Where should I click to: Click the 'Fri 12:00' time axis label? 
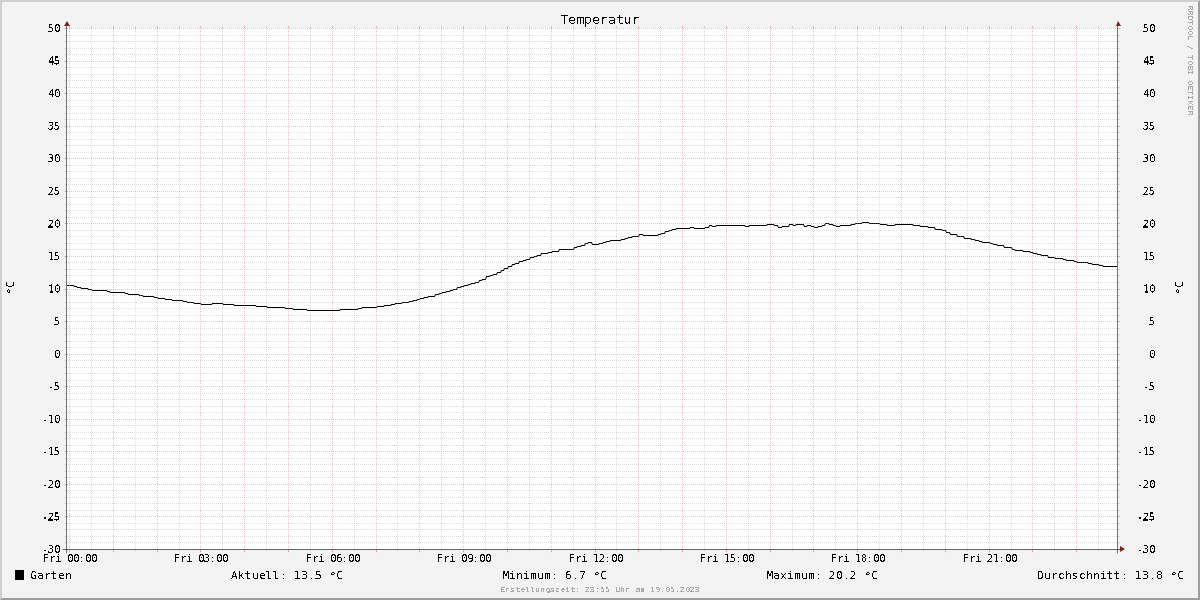tap(596, 558)
